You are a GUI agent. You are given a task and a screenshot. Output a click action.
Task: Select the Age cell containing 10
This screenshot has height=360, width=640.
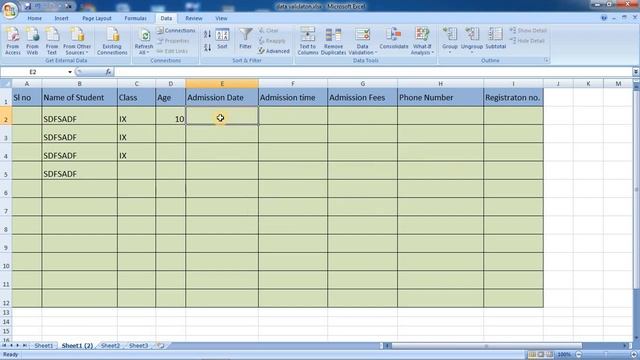(x=171, y=116)
